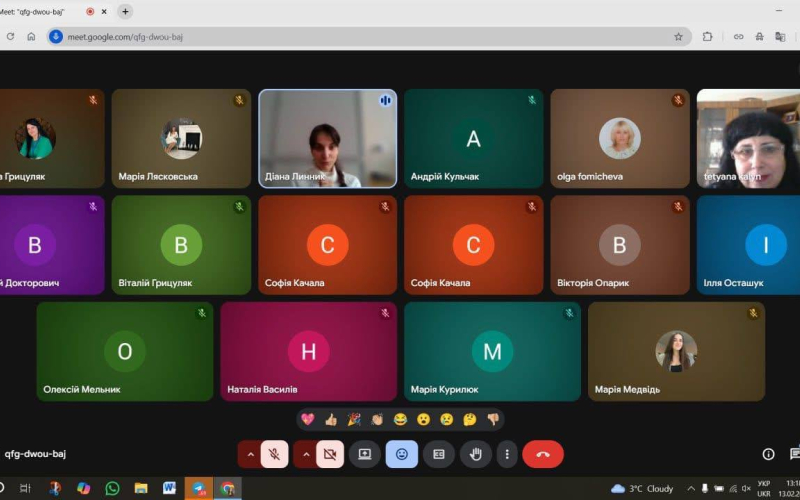
Task: Expand video settings arrow beside camera
Action: 306,454
